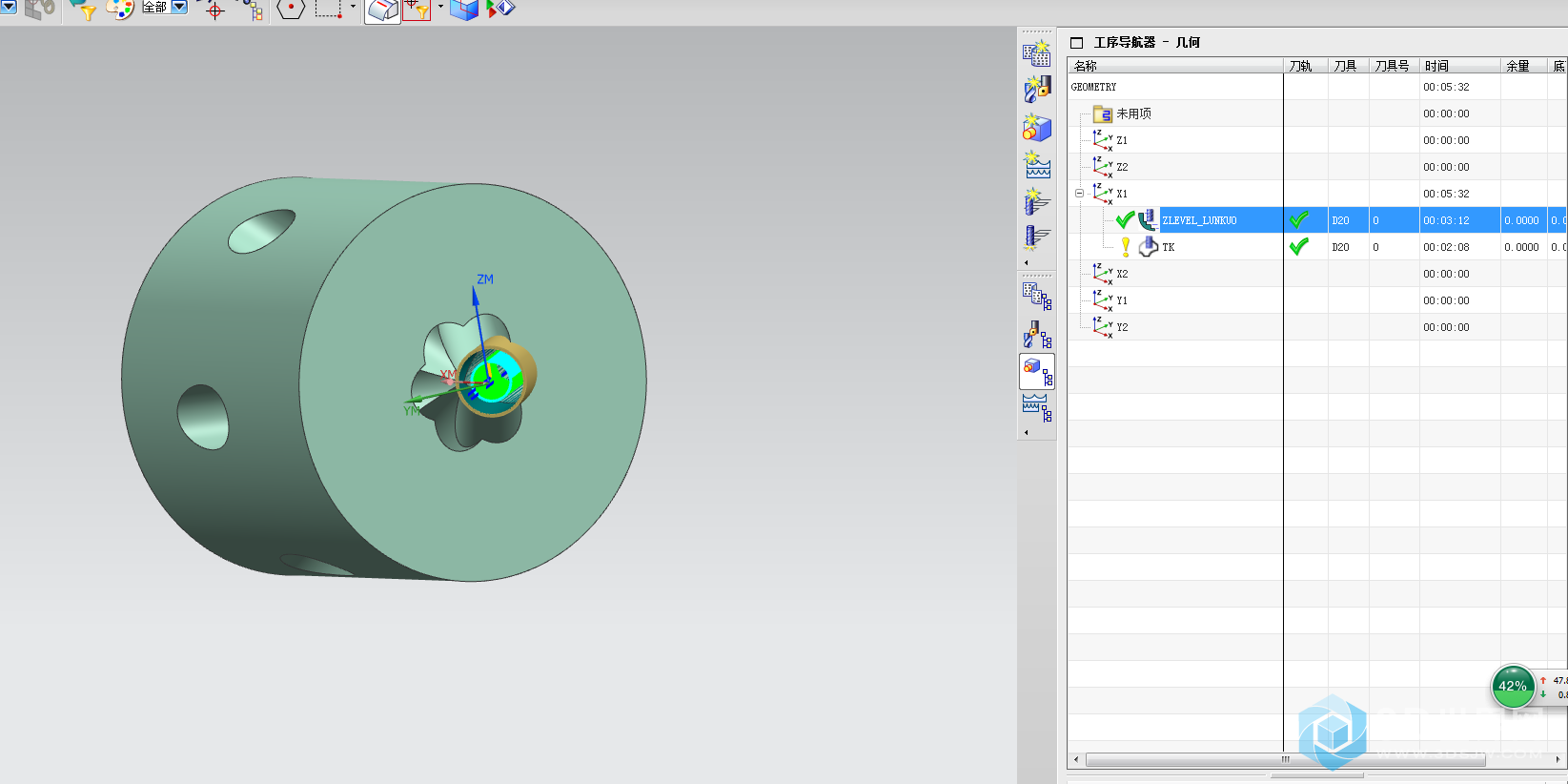Select the Z2 tree item
Viewport: 1568px width, 784px height.
pyautogui.click(x=1122, y=167)
